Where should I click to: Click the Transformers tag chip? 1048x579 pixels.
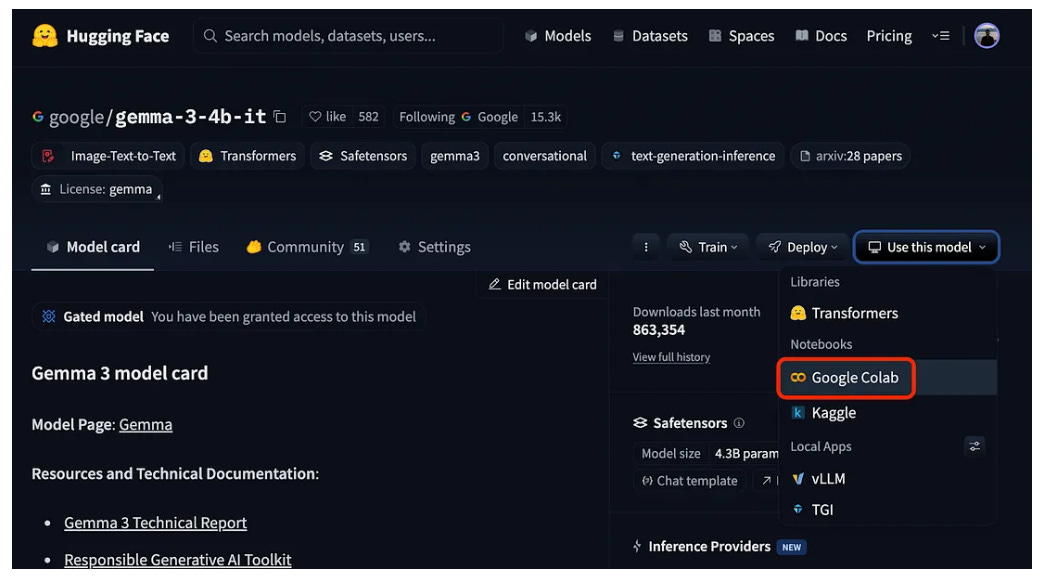(247, 156)
